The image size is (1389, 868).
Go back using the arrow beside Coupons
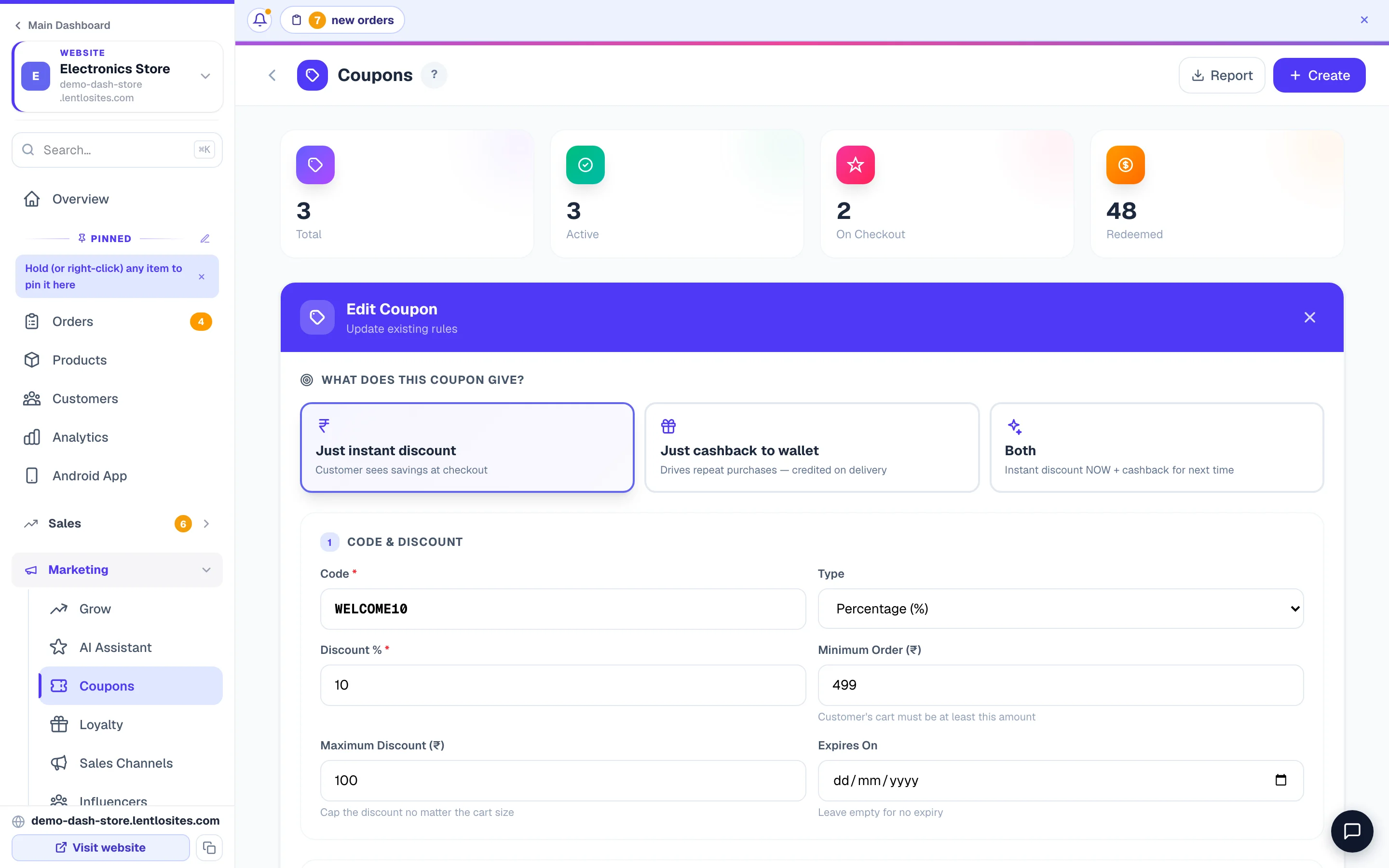[x=272, y=75]
